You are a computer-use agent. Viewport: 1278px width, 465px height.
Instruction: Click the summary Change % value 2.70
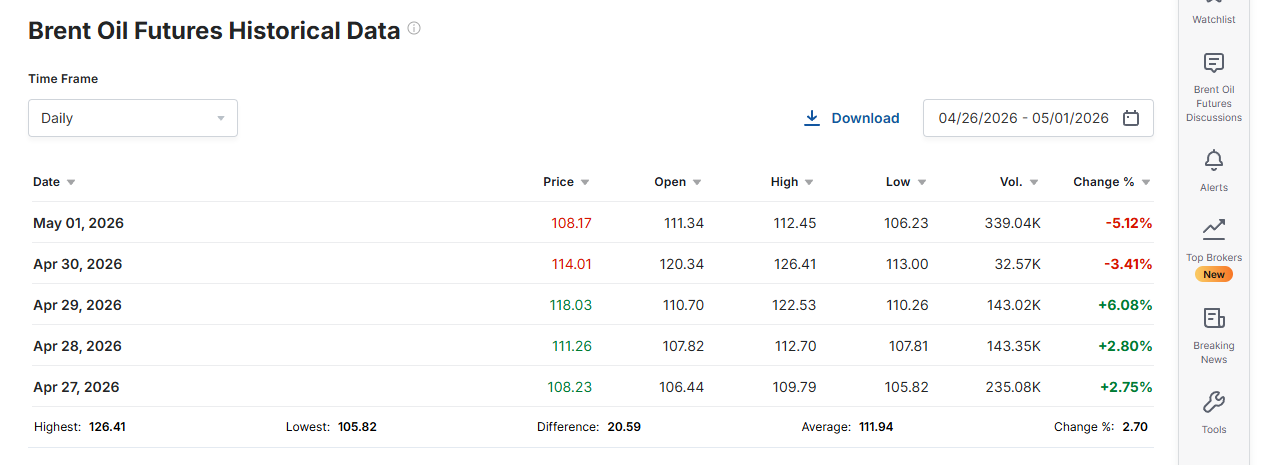tap(1135, 427)
